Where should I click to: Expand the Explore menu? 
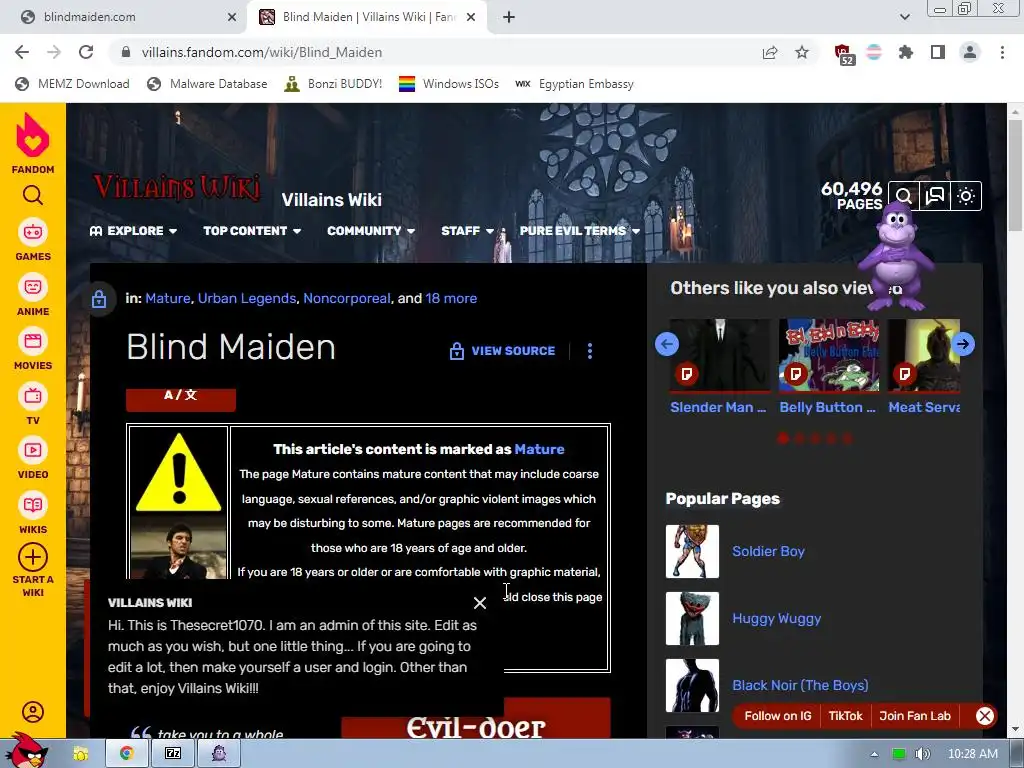[133, 231]
